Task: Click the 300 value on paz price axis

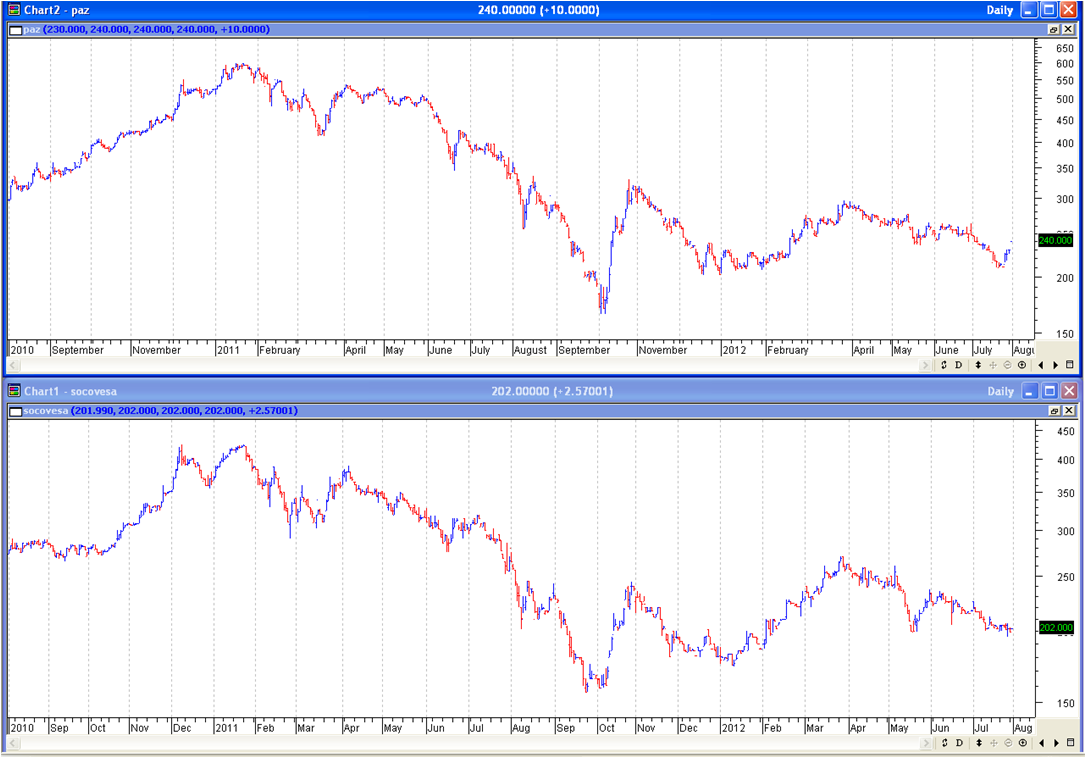Action: tap(1065, 199)
